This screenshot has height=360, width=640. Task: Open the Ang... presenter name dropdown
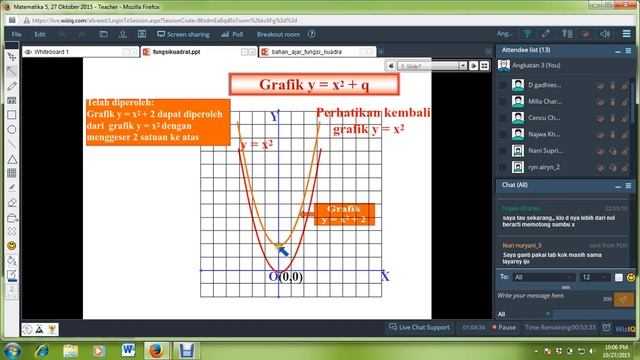coord(504,34)
